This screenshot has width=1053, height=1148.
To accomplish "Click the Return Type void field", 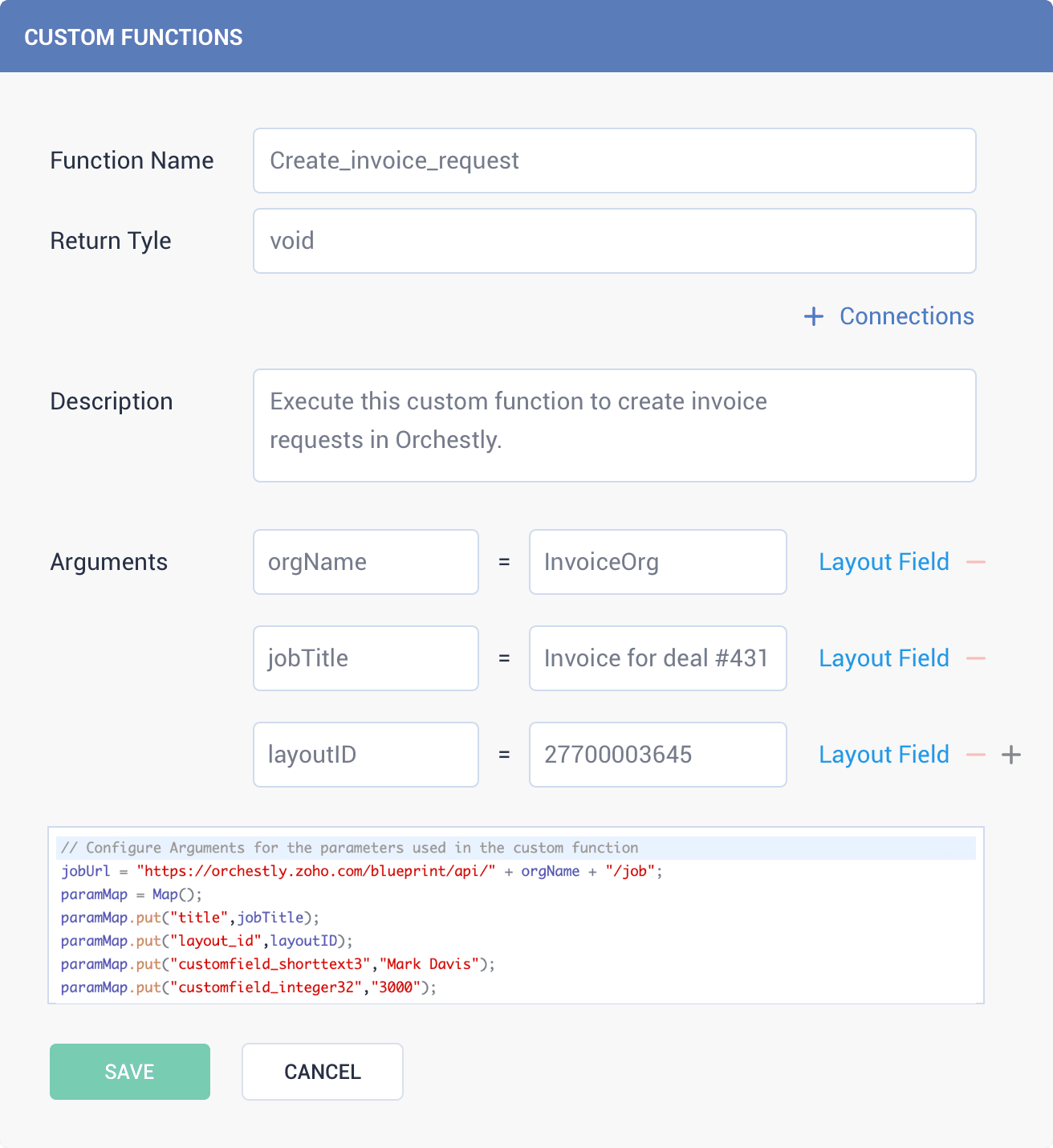I will [615, 241].
